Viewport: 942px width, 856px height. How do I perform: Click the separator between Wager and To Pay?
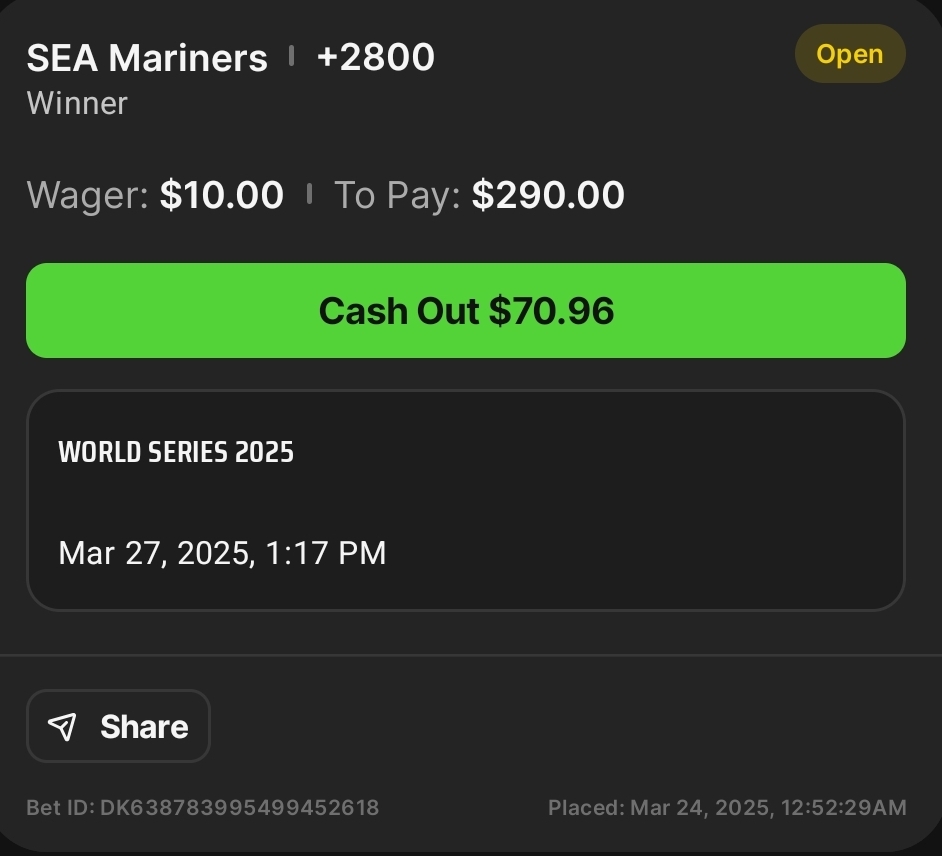[x=309, y=194]
